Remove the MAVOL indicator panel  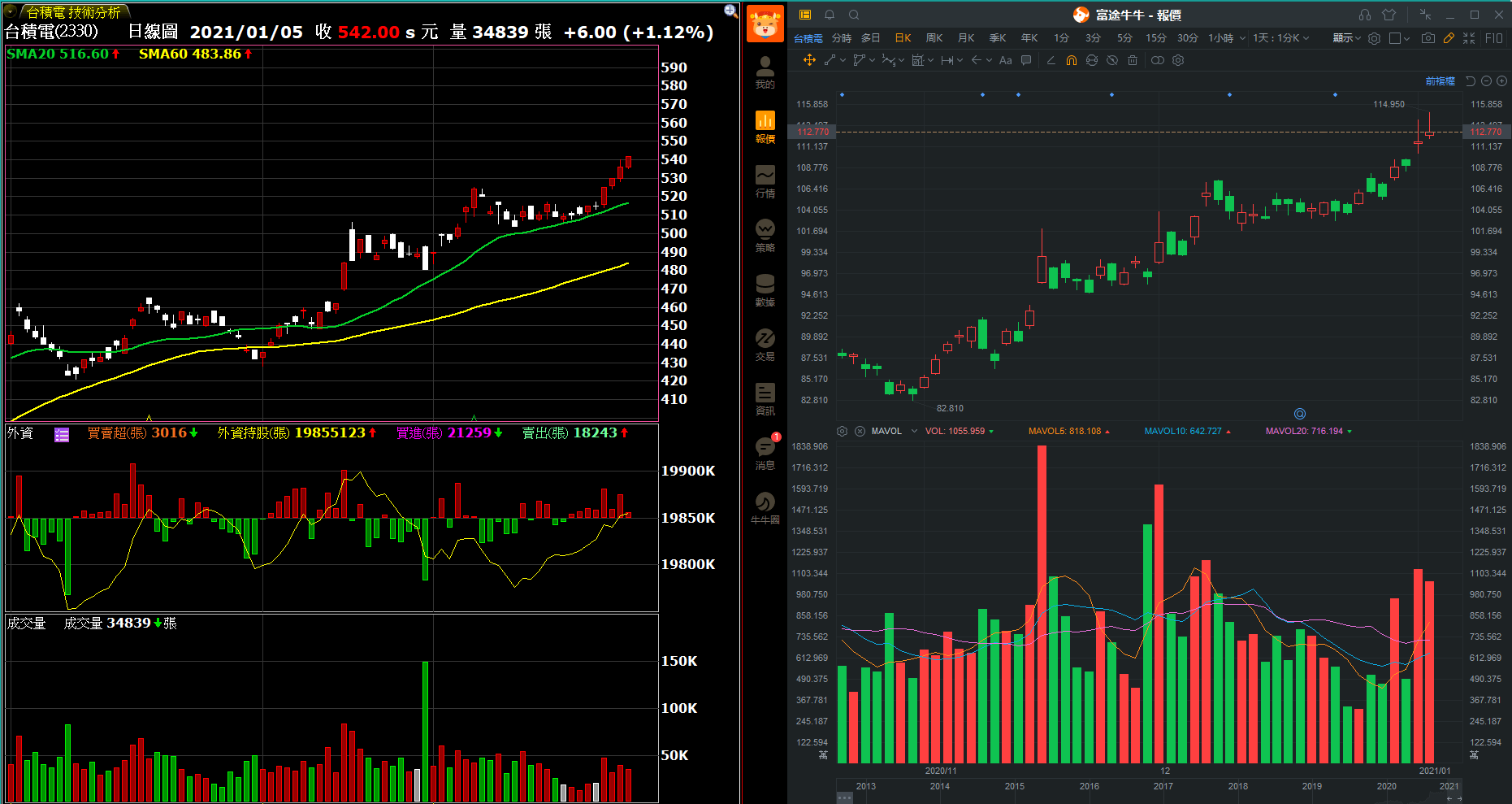[860, 431]
